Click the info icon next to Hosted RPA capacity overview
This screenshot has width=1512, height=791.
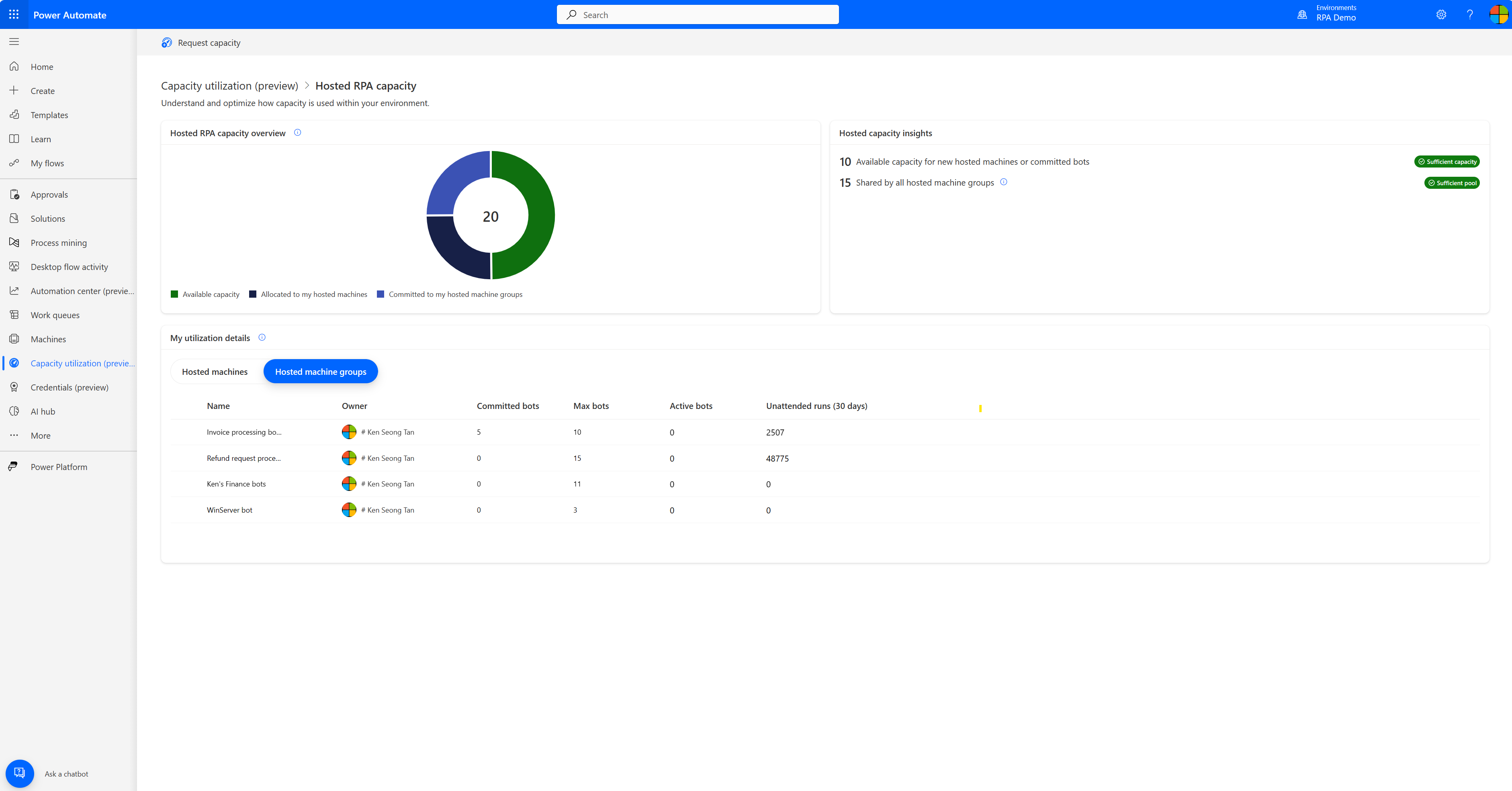[x=298, y=133]
